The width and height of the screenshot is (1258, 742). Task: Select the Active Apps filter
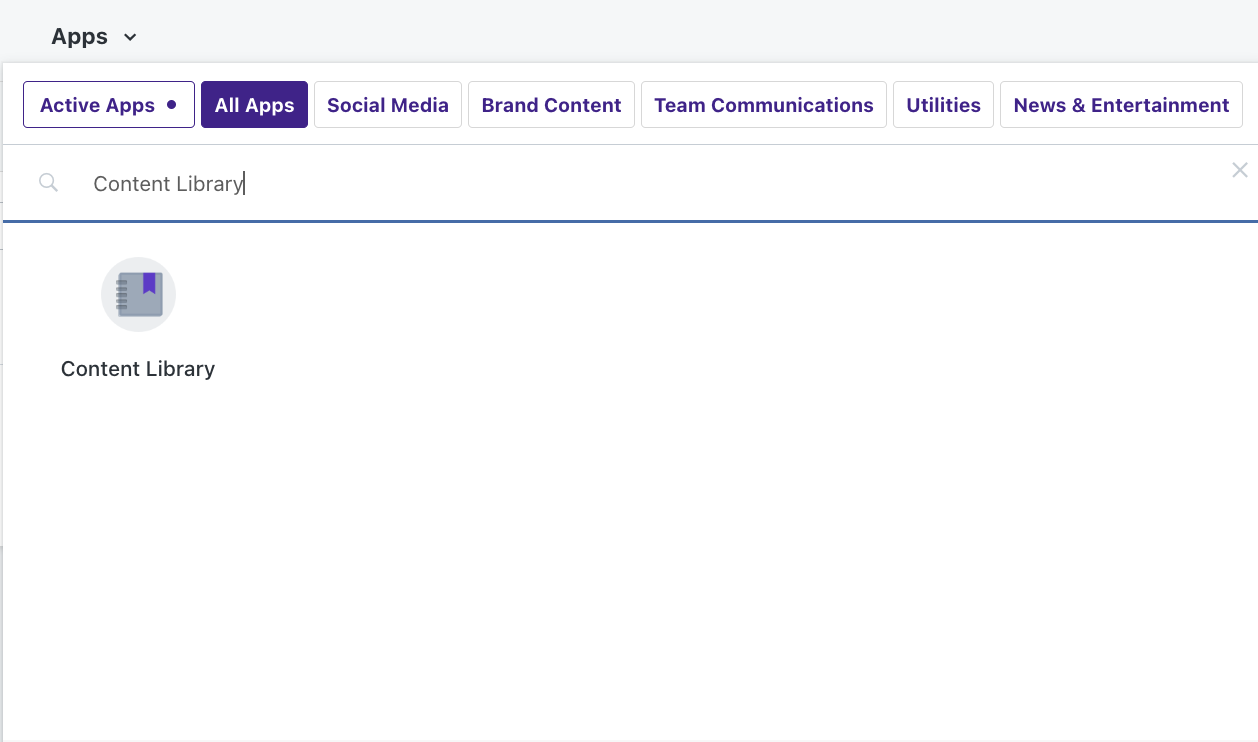[x=109, y=105]
